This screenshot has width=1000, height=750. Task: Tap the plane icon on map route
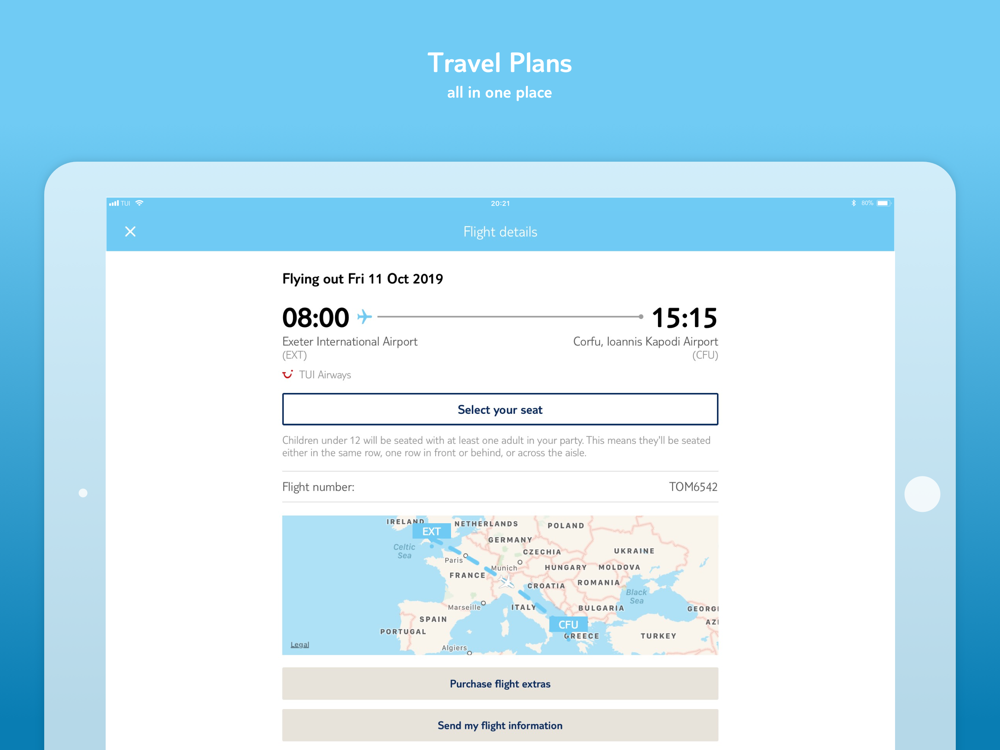coord(506,582)
